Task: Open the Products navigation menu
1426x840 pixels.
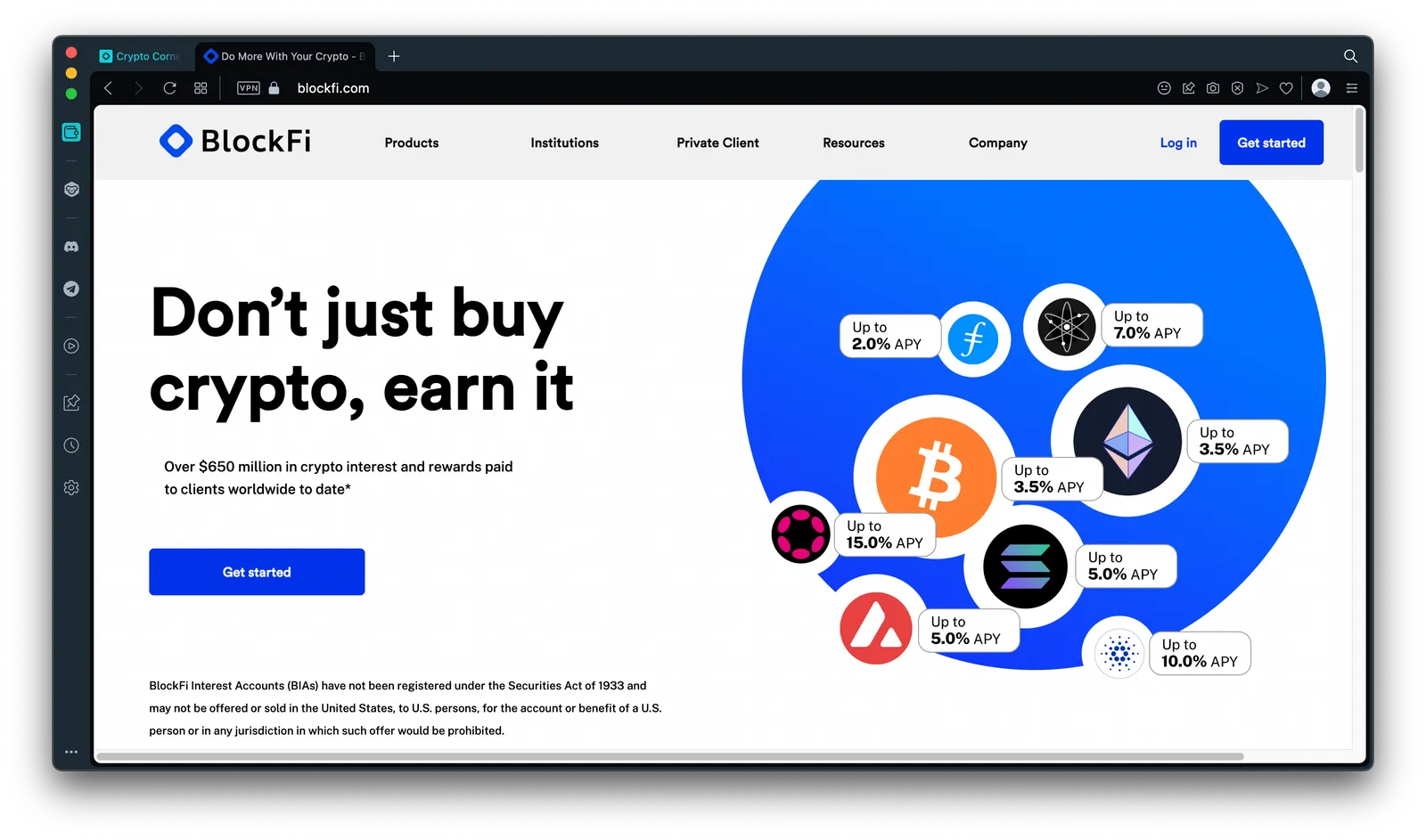Action: pyautogui.click(x=412, y=143)
